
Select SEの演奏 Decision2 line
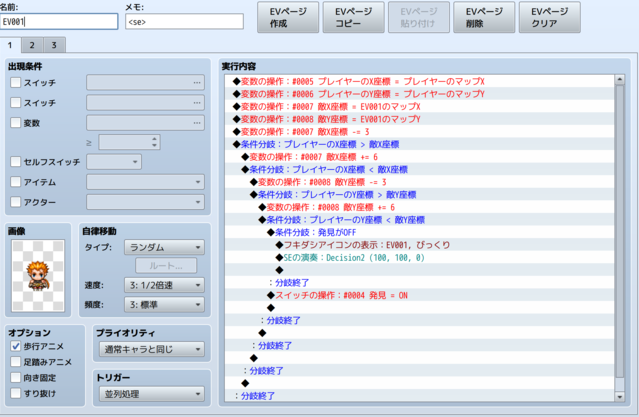pos(420,258)
